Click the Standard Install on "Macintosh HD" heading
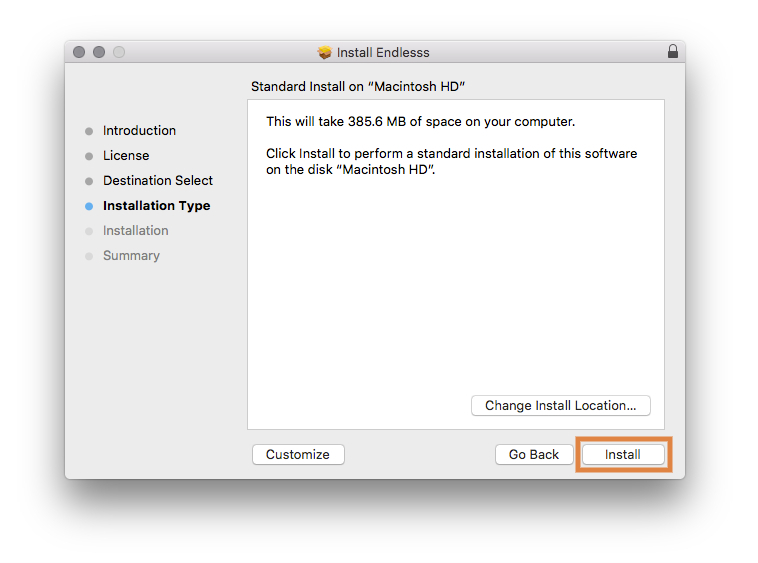Image resolution: width=758 pixels, height=563 pixels. pyautogui.click(x=358, y=87)
